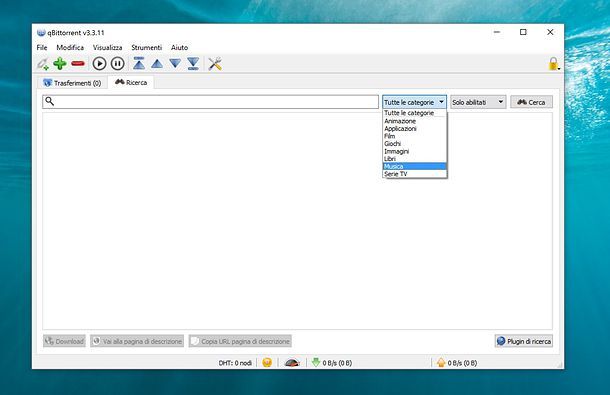Click the resume play icon

point(99,63)
